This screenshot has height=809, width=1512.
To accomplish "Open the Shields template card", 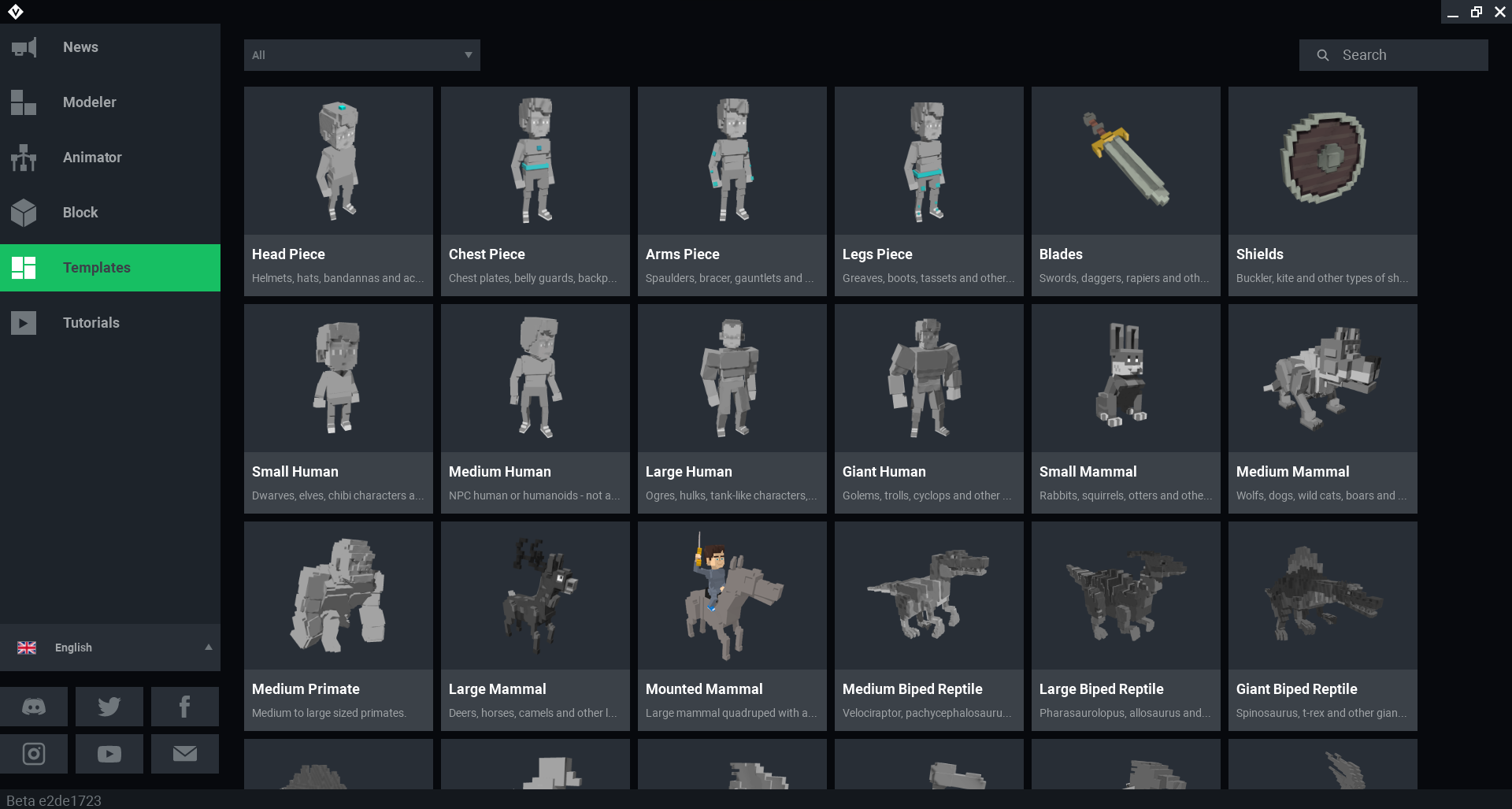I will click(1322, 191).
